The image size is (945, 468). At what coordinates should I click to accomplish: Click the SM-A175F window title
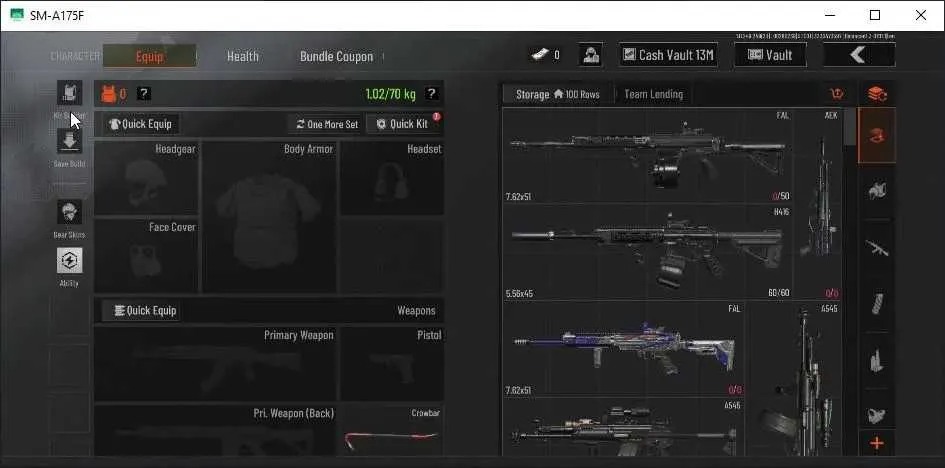point(57,16)
